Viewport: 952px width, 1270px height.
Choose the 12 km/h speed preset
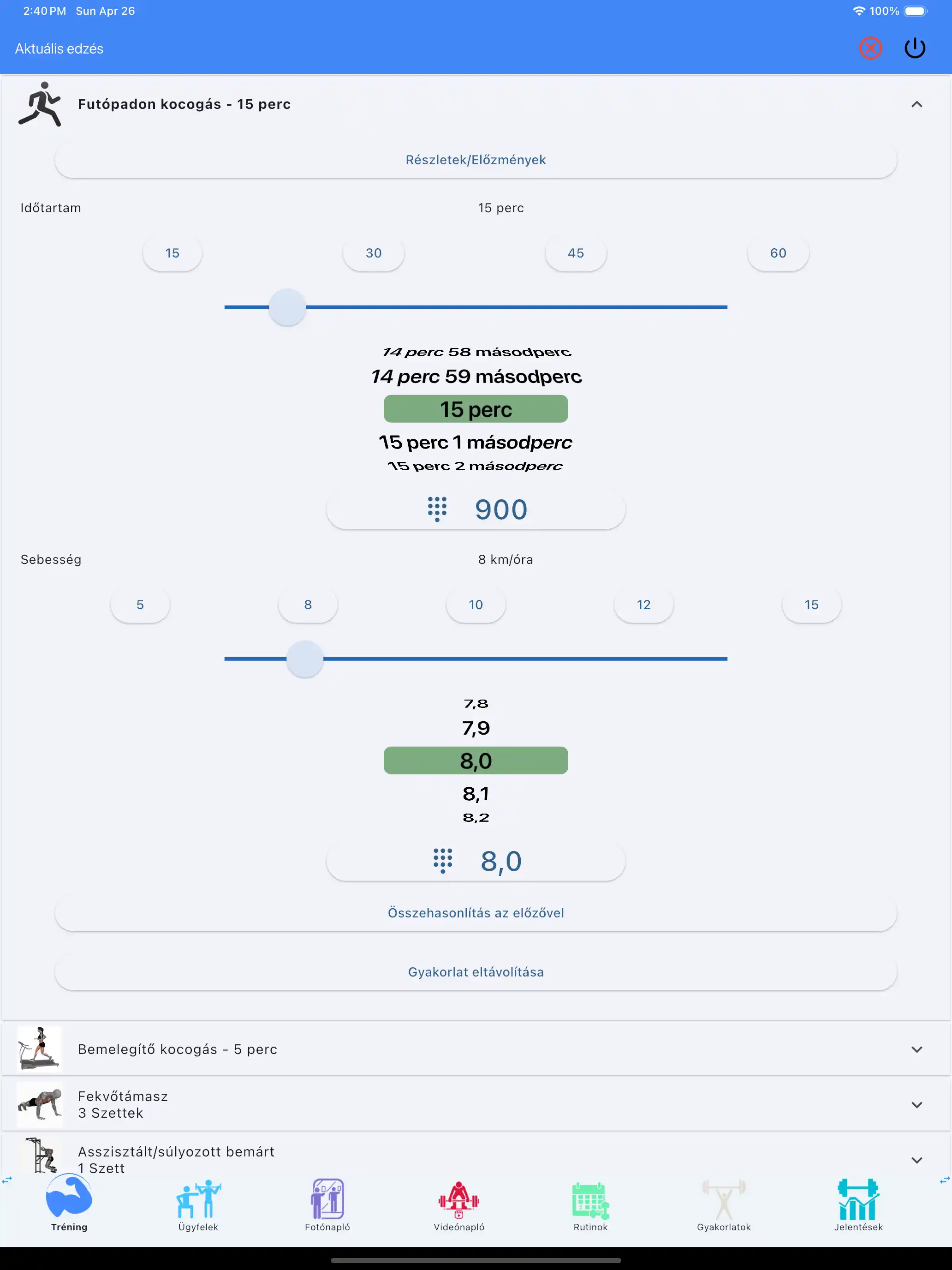coord(643,605)
